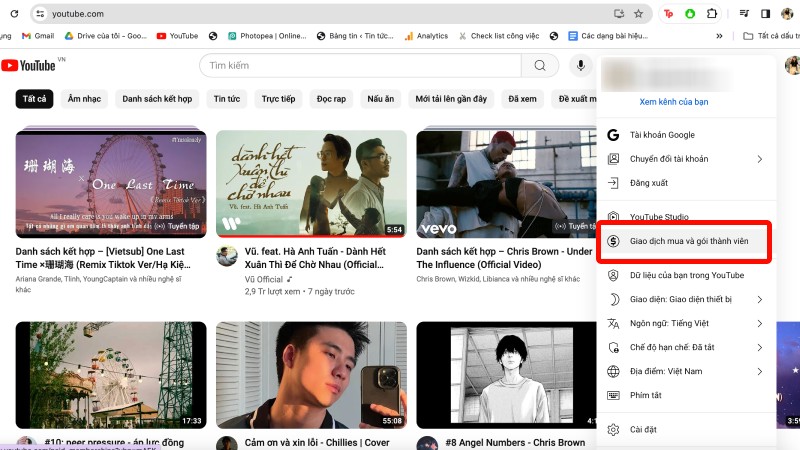Screen dimensions: 800x450
Task: Open Dữ liệu của bạn trong YouTube
Action: pyautogui.click(x=686, y=275)
